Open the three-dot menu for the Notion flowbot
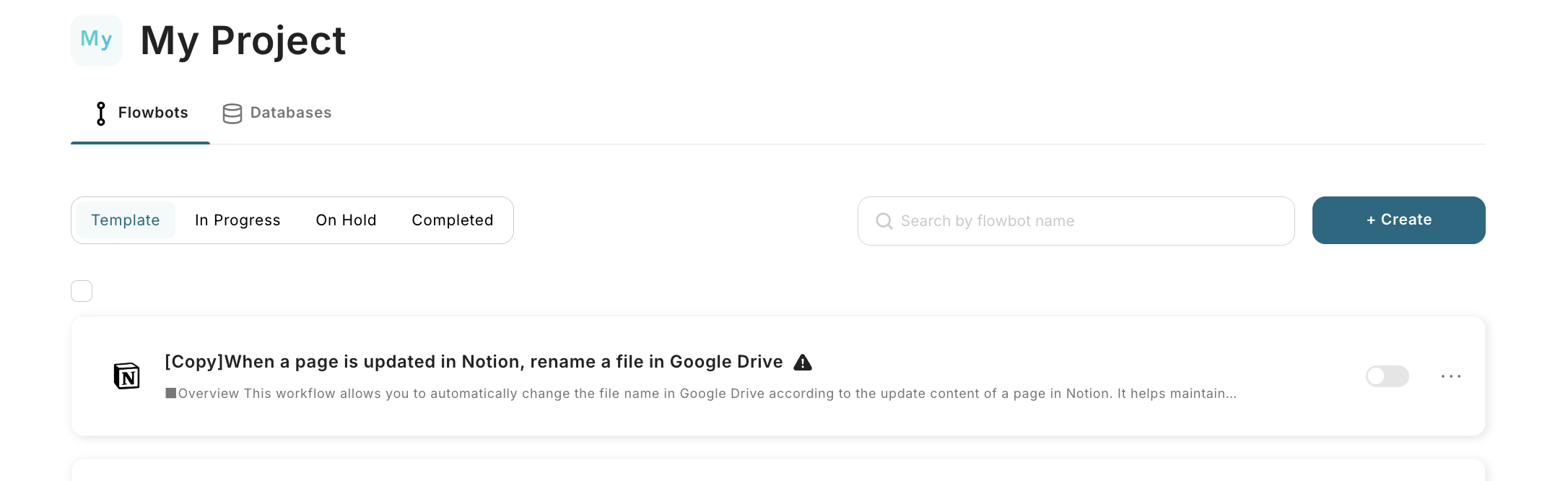This screenshot has width=1568, height=481. pos(1450,376)
